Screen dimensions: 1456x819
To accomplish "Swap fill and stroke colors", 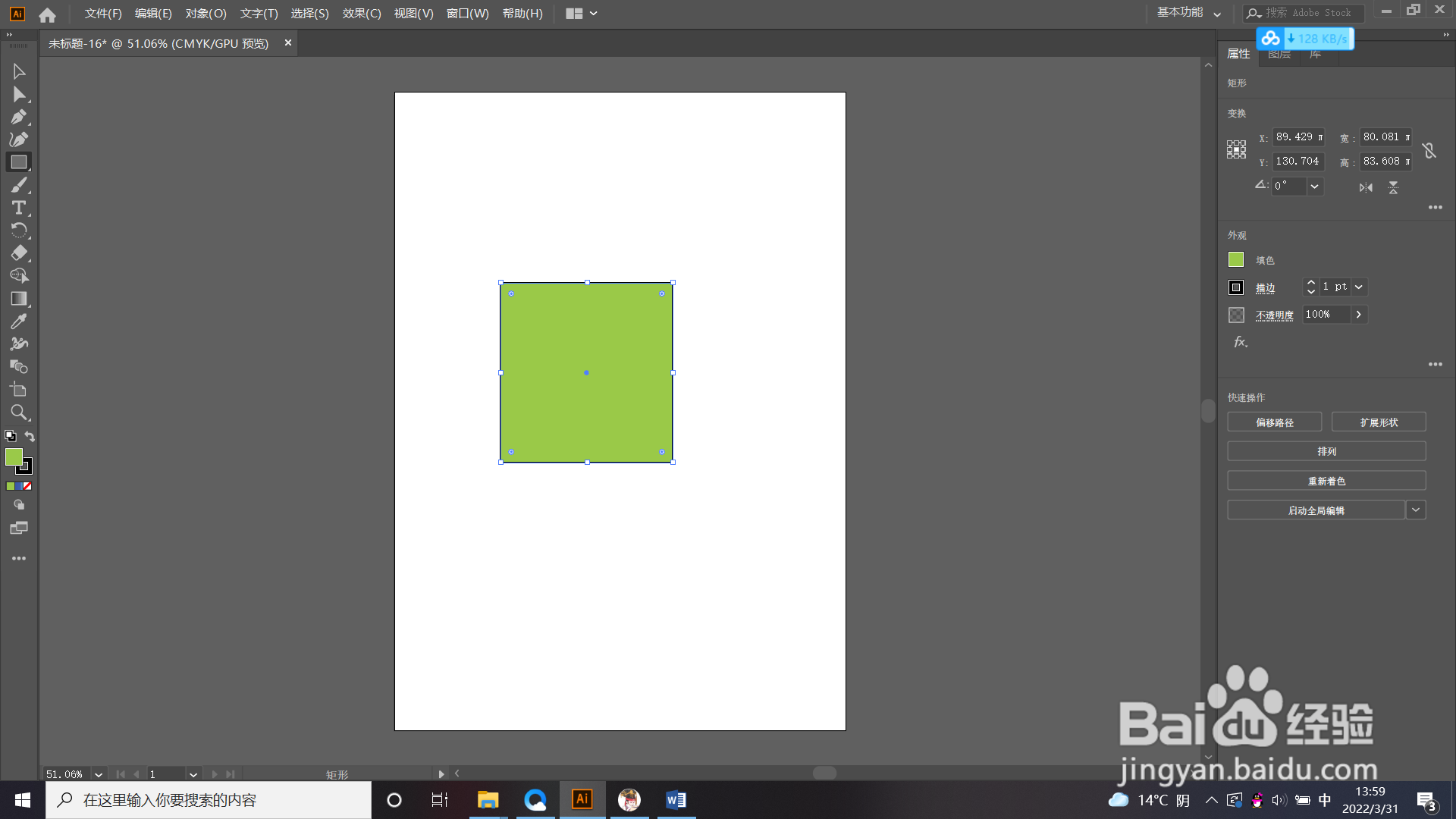I will tap(30, 436).
